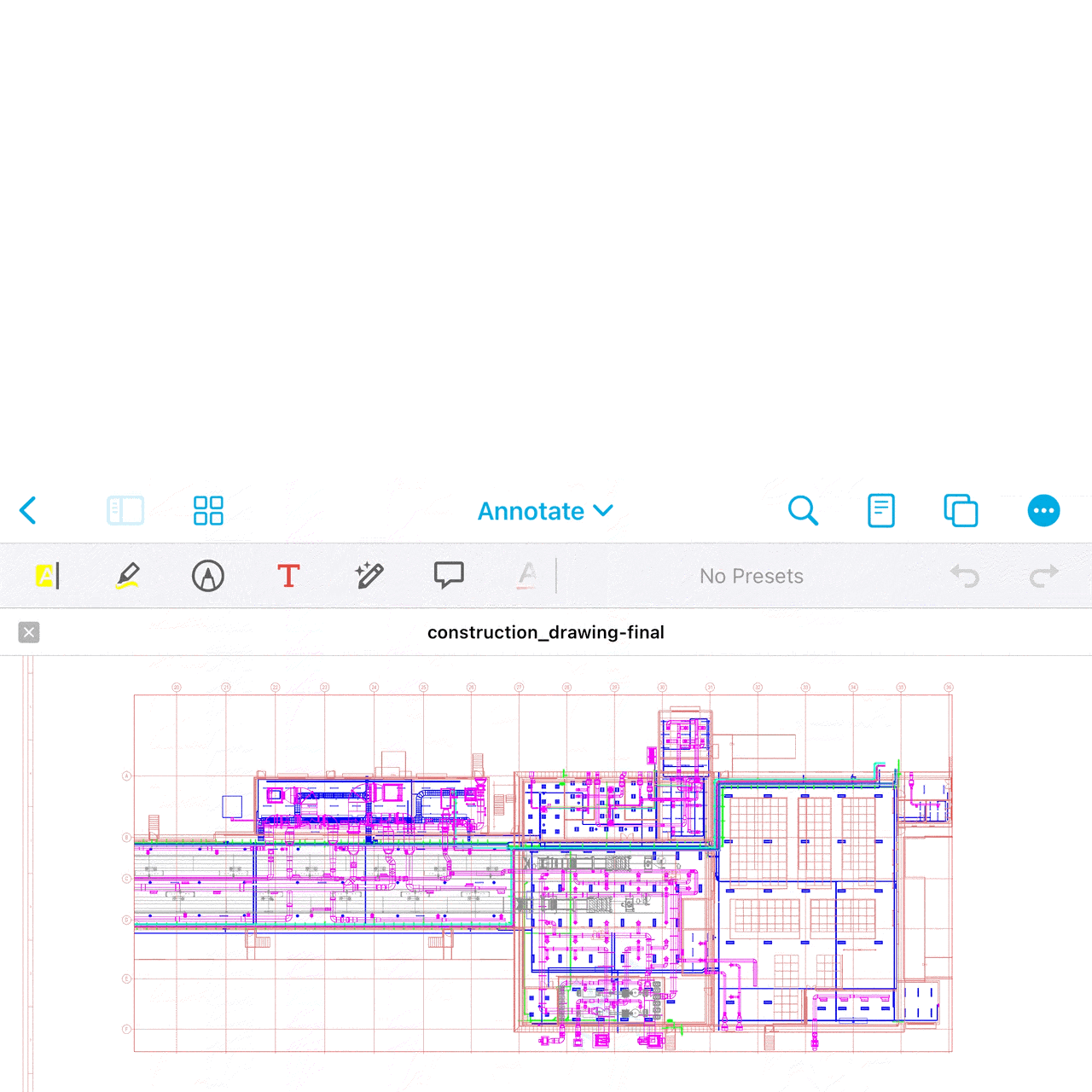Select the yellow text highlight tool

(x=47, y=576)
